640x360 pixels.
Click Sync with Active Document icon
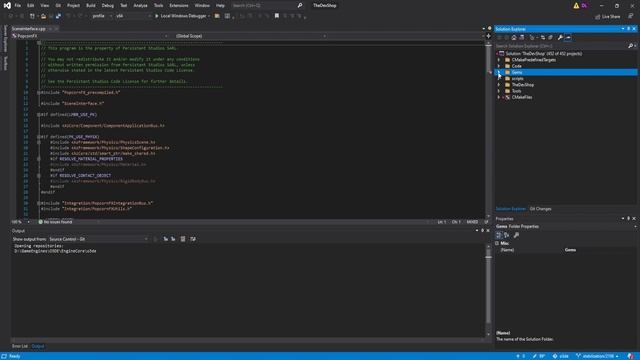(x=543, y=38)
